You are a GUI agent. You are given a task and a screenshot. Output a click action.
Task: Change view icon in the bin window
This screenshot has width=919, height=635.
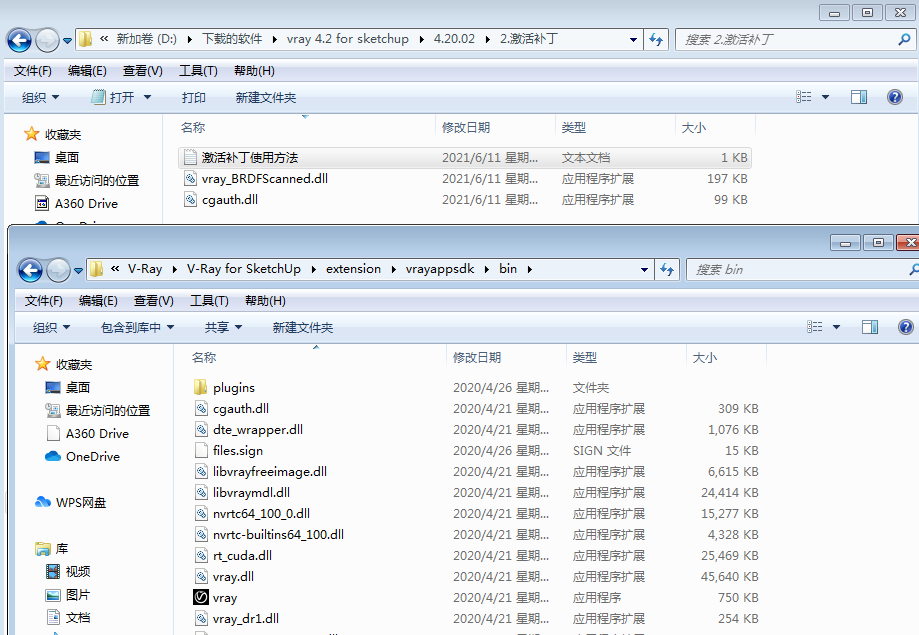815,327
